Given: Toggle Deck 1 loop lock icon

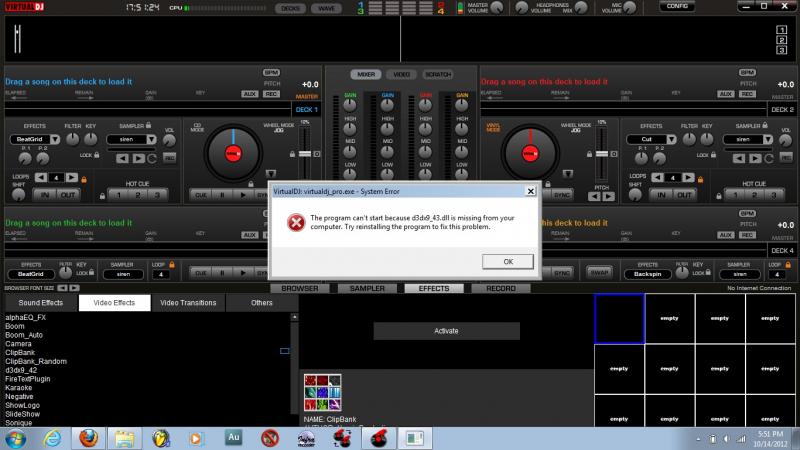Looking at the screenshot, I should [84, 180].
